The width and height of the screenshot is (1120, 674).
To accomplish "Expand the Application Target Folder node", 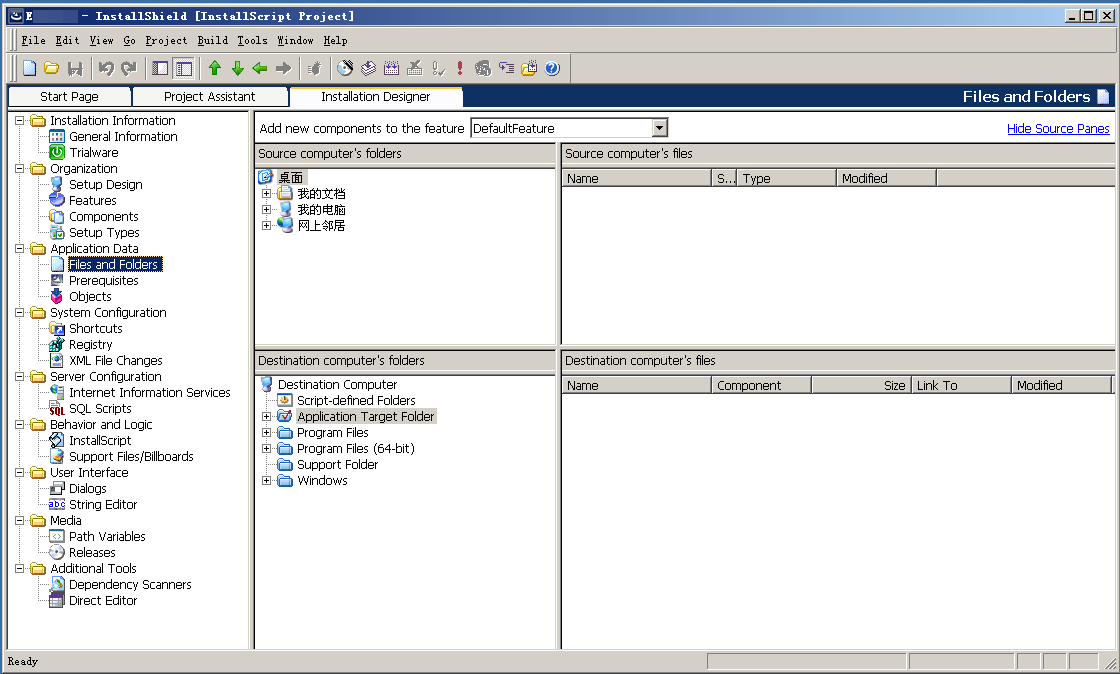I will [x=267, y=417].
